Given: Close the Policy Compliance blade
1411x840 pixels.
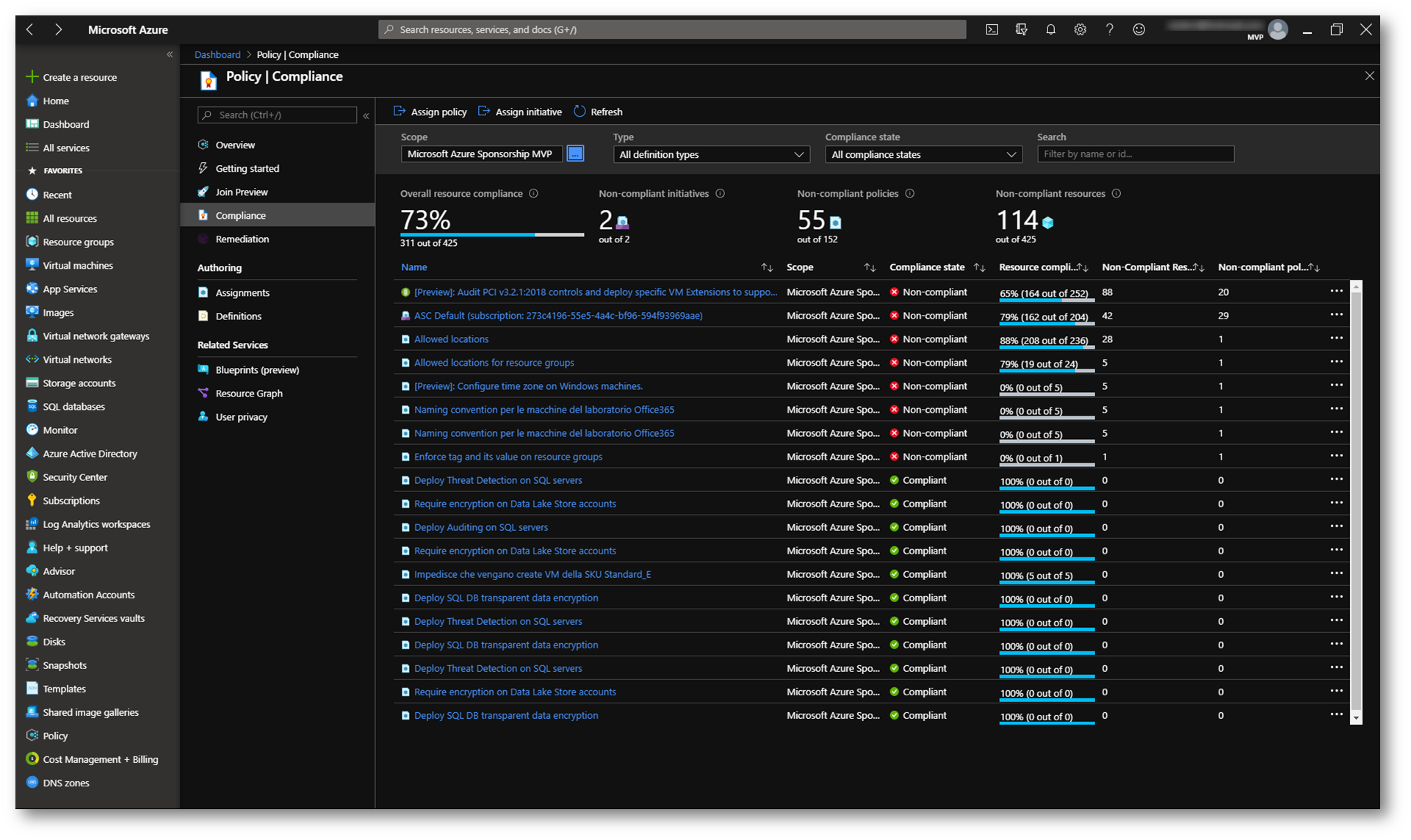Looking at the screenshot, I should tap(1369, 76).
